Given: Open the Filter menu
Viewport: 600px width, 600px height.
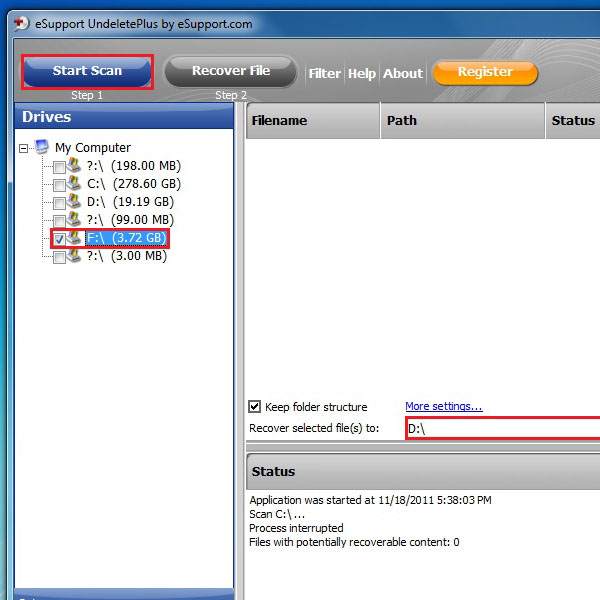Looking at the screenshot, I should [x=324, y=73].
